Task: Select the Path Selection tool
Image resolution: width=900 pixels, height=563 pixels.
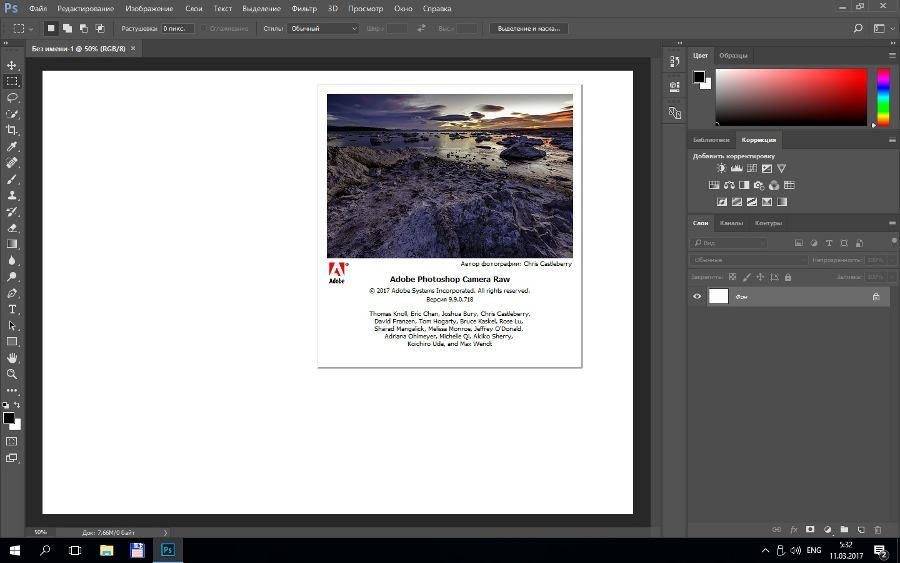Action: [x=11, y=325]
